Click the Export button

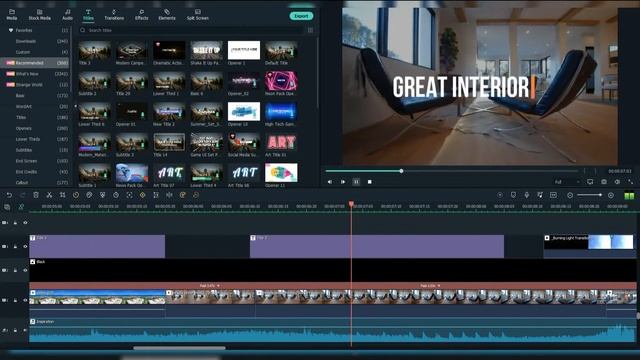(x=301, y=16)
